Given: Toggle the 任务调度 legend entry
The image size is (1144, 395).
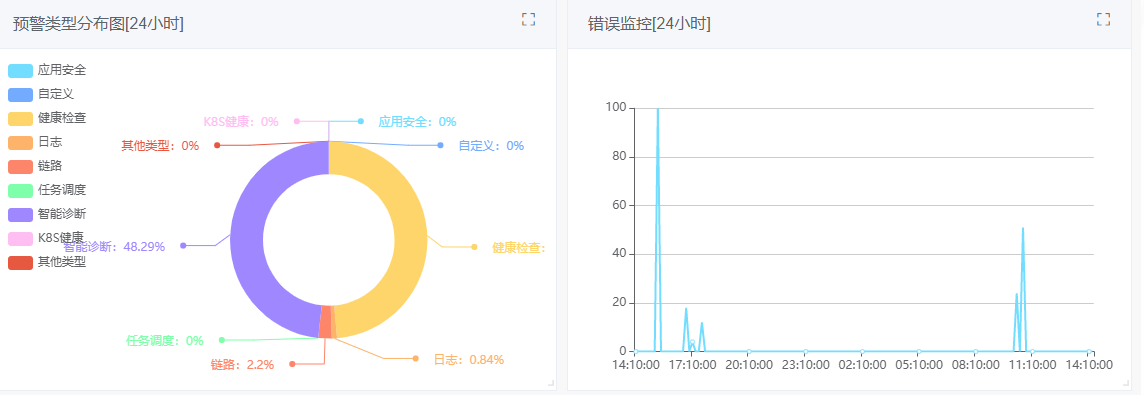Looking at the screenshot, I should [47, 190].
